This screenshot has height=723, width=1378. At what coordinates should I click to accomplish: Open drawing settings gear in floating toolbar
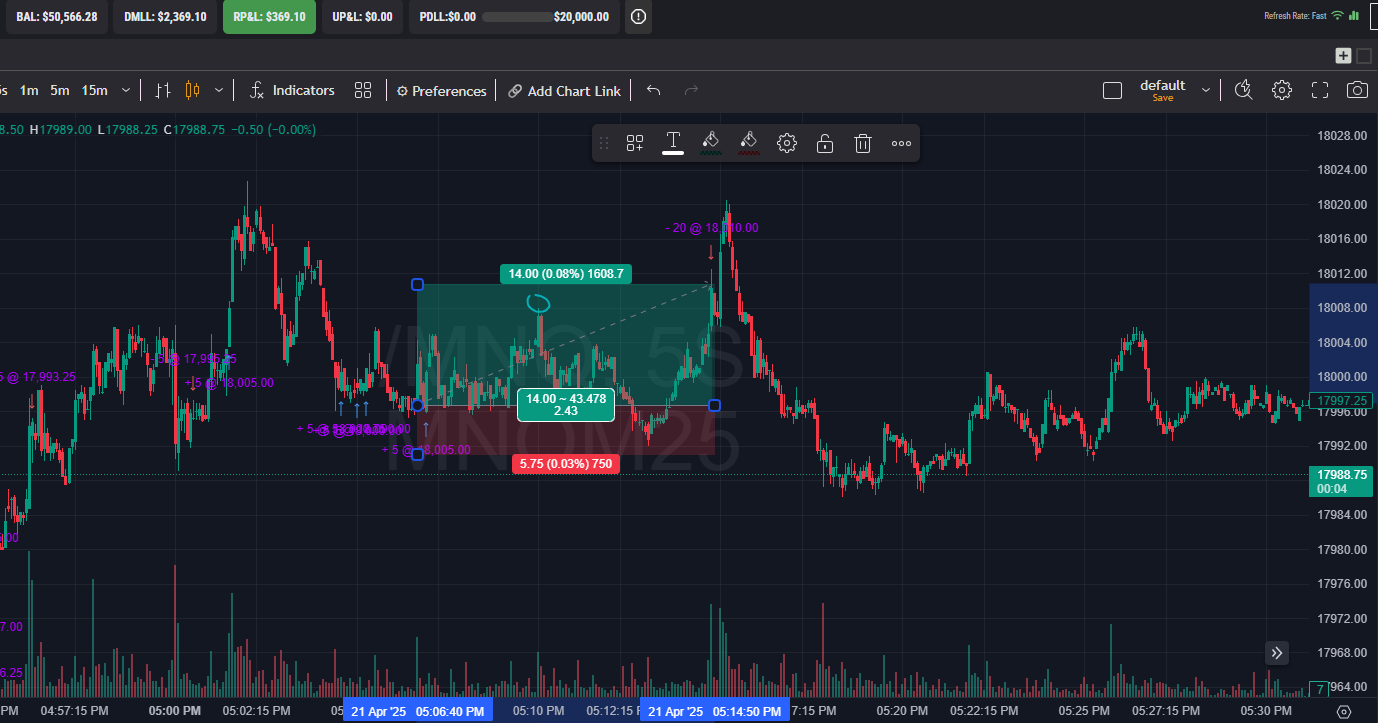(786, 143)
